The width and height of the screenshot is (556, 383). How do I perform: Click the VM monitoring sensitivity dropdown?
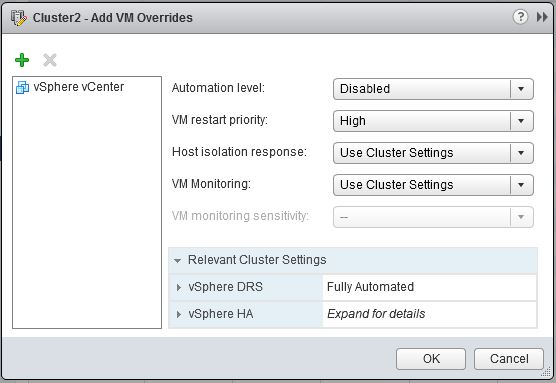(x=433, y=217)
